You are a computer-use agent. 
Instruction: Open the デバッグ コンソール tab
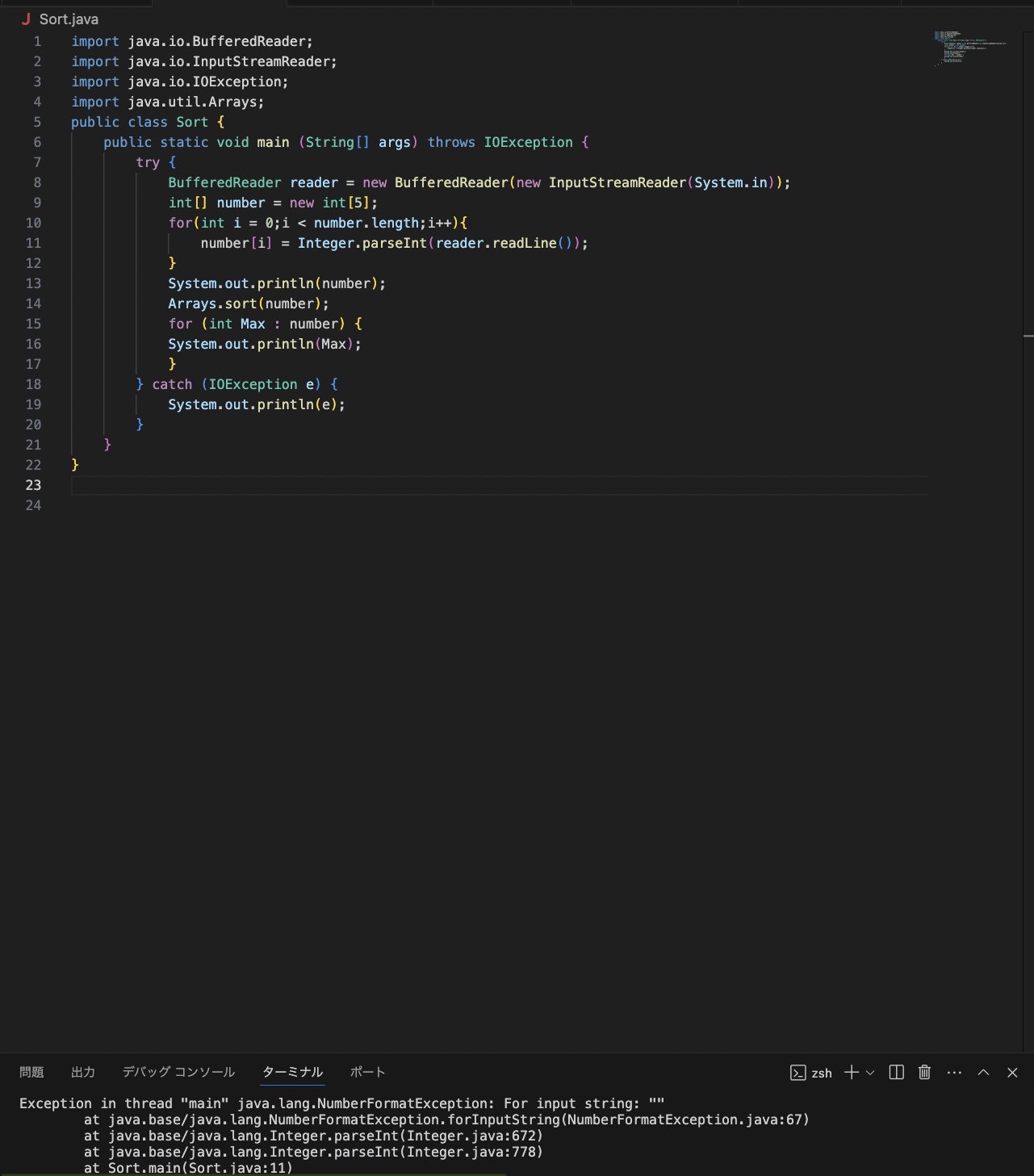pyautogui.click(x=178, y=1072)
